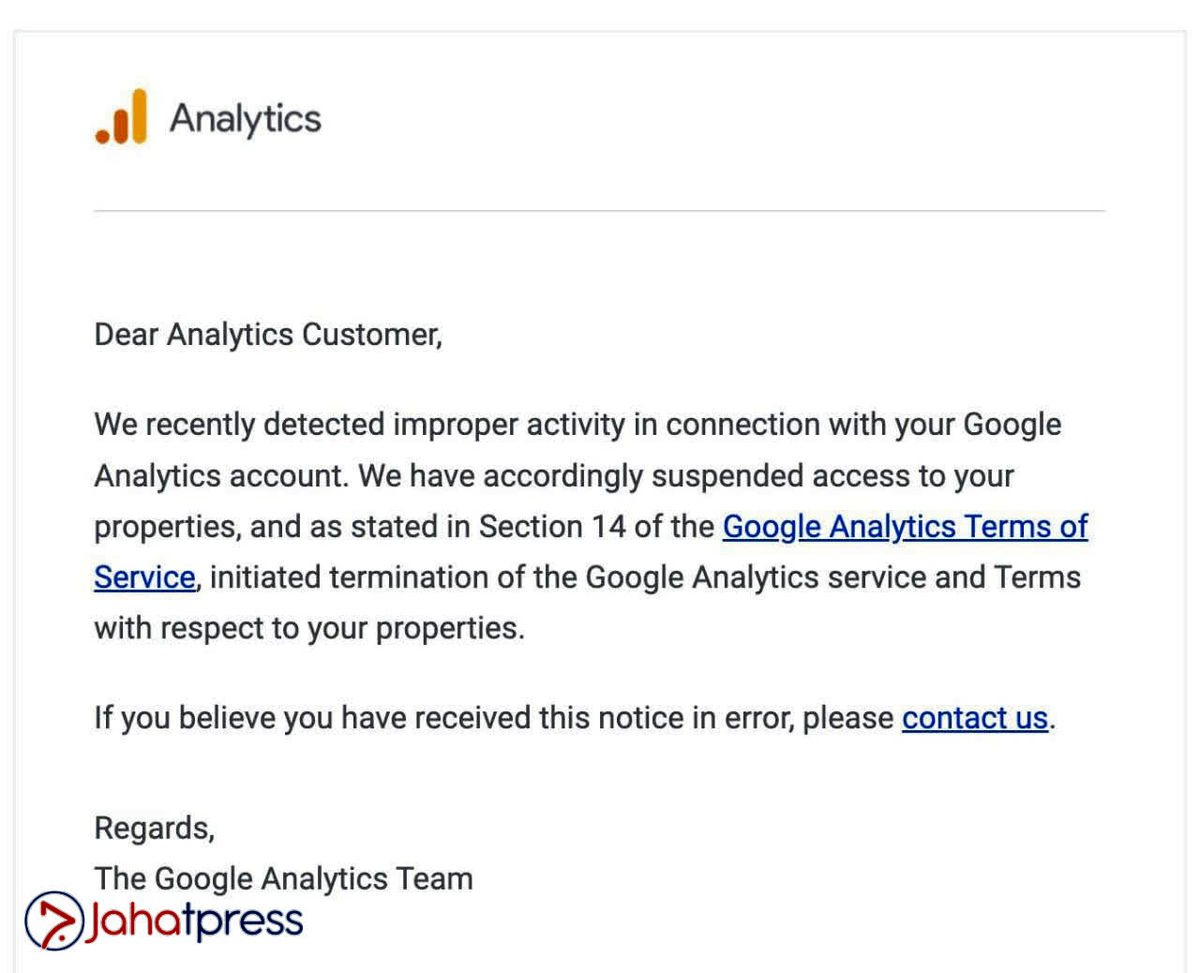Click the "Regards," closing line
This screenshot has height=973, width=1200.
pyautogui.click(x=154, y=828)
